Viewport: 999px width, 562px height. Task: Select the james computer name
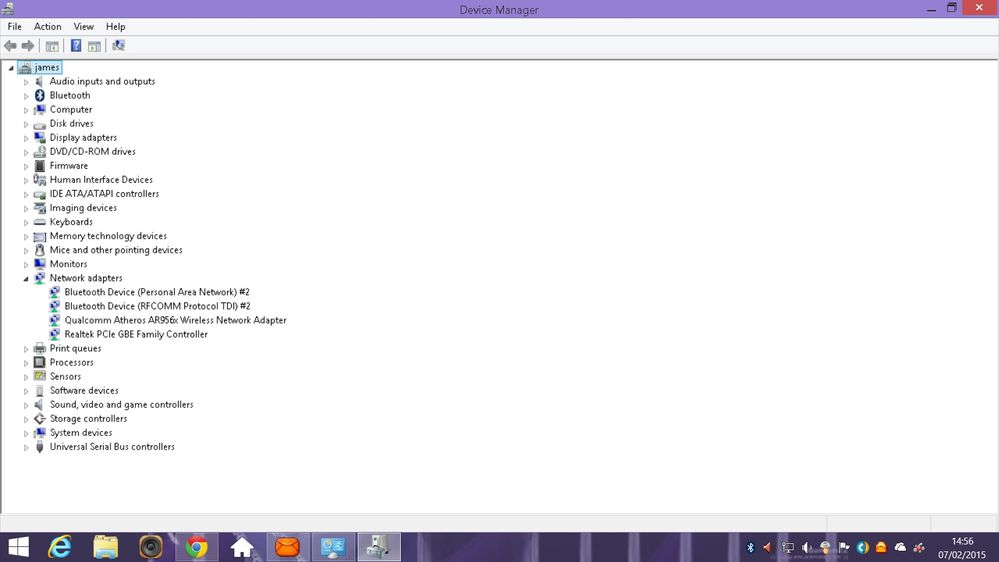point(47,68)
